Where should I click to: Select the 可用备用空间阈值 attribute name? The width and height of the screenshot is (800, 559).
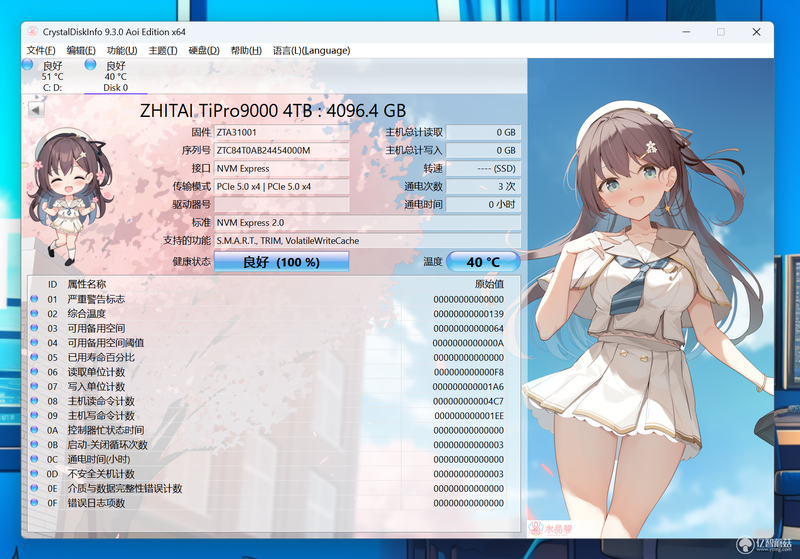(x=106, y=343)
